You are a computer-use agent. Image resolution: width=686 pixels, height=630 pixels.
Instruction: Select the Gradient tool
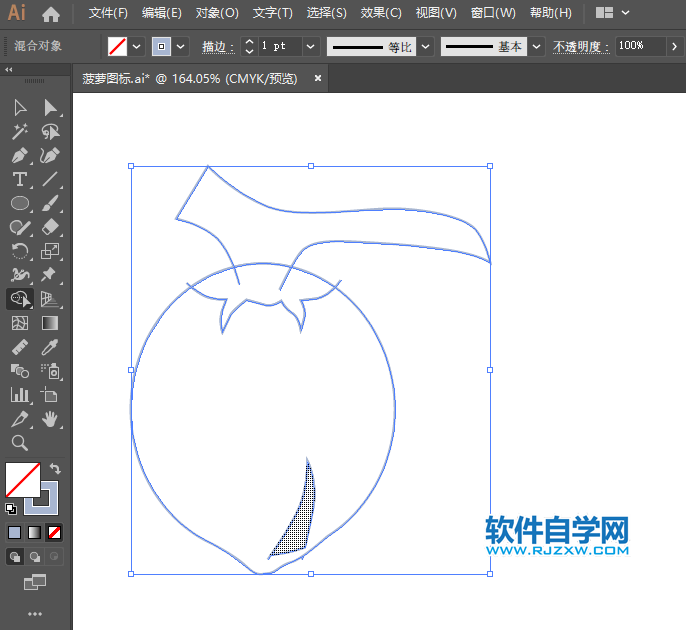point(50,323)
